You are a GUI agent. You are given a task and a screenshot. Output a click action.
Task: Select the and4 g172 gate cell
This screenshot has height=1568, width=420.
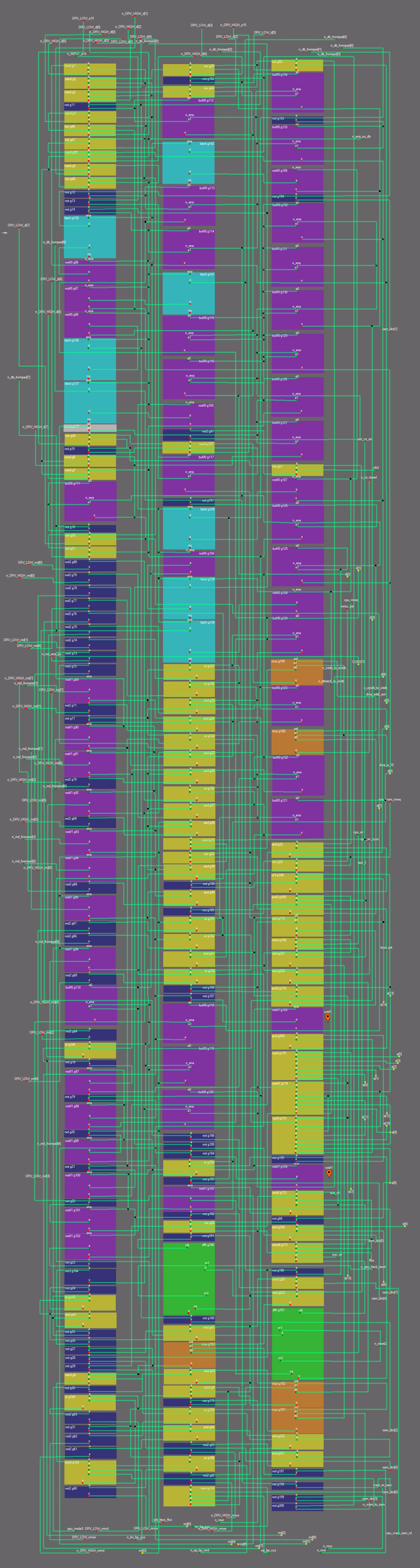click(298, 1202)
